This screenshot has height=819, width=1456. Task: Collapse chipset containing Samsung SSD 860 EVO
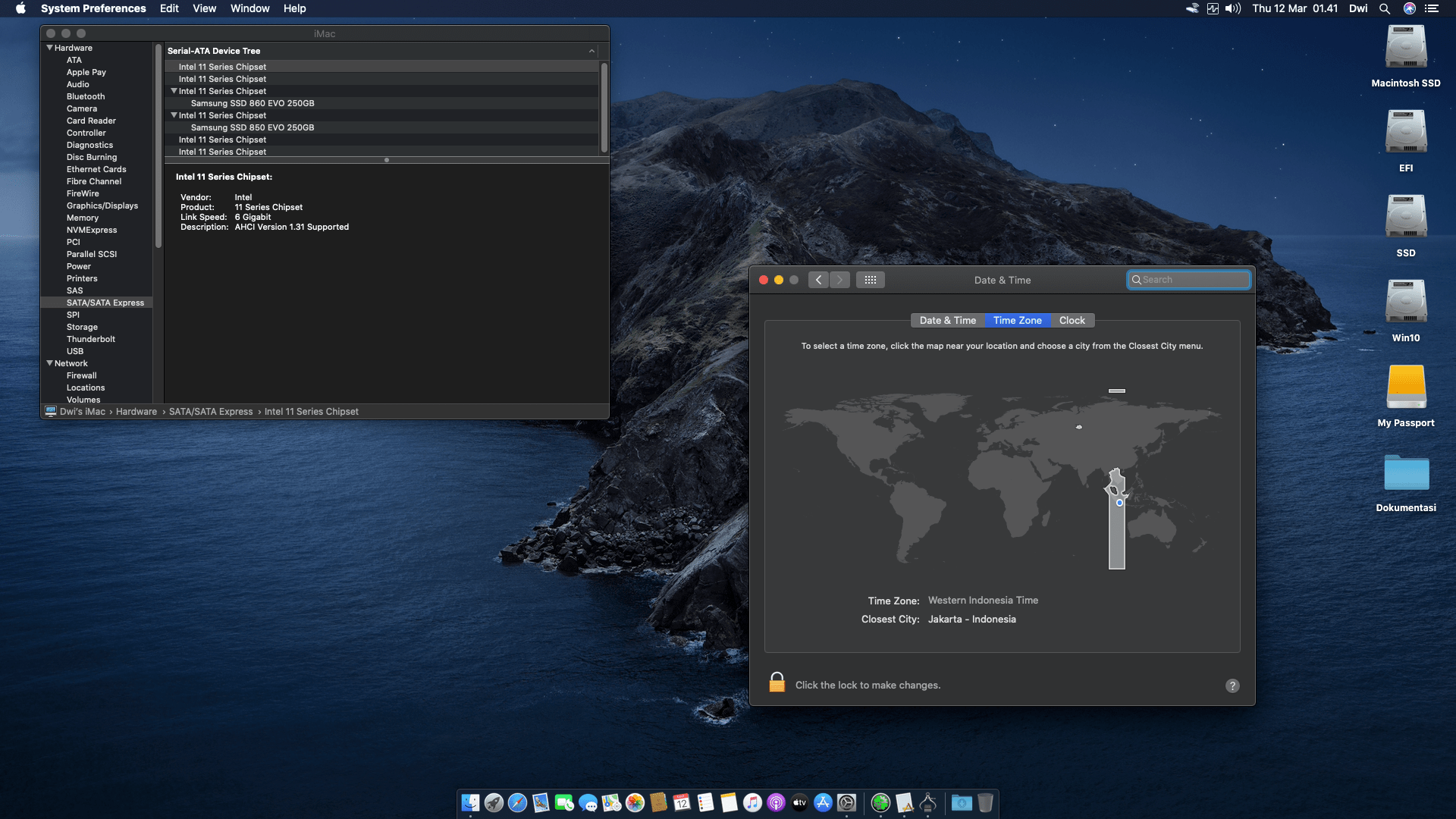(x=174, y=91)
